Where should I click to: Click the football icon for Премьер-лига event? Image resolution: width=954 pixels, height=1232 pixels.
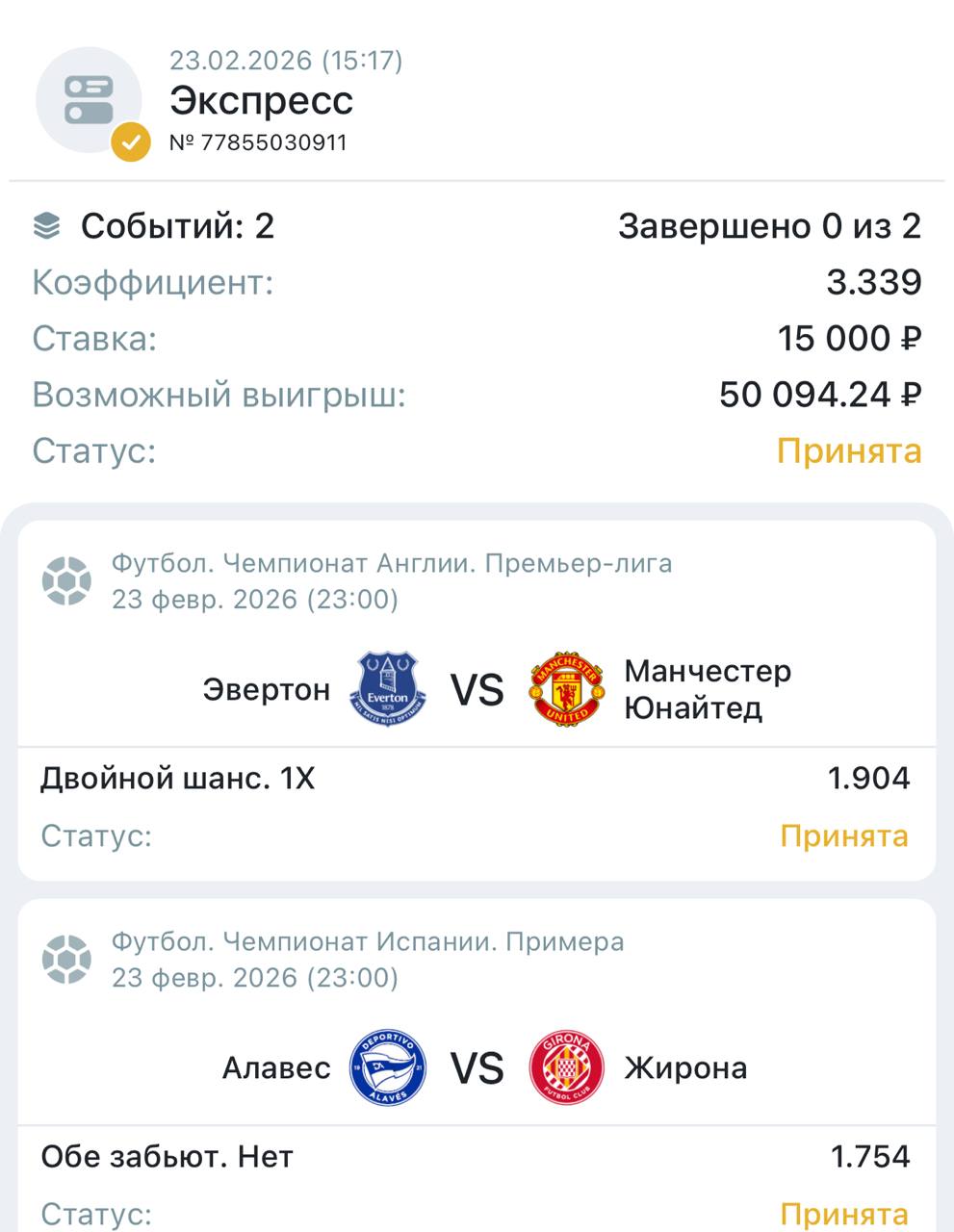(66, 581)
